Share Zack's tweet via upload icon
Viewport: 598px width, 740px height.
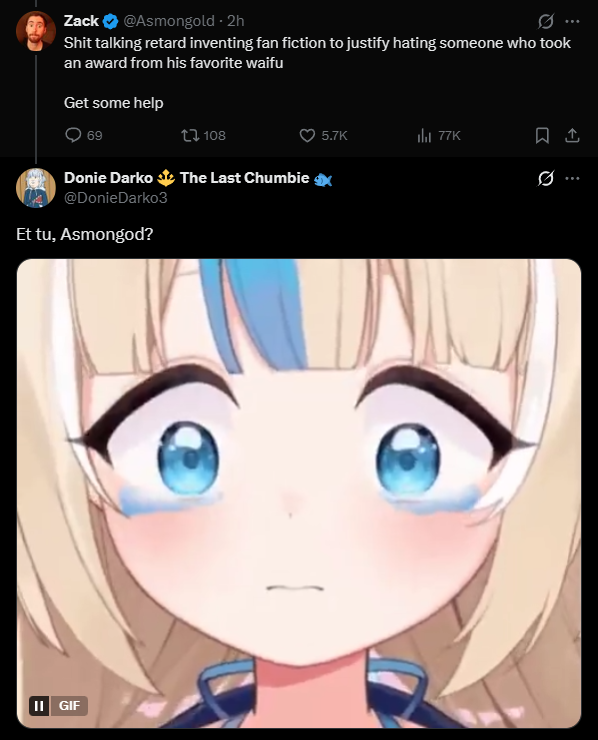[572, 136]
